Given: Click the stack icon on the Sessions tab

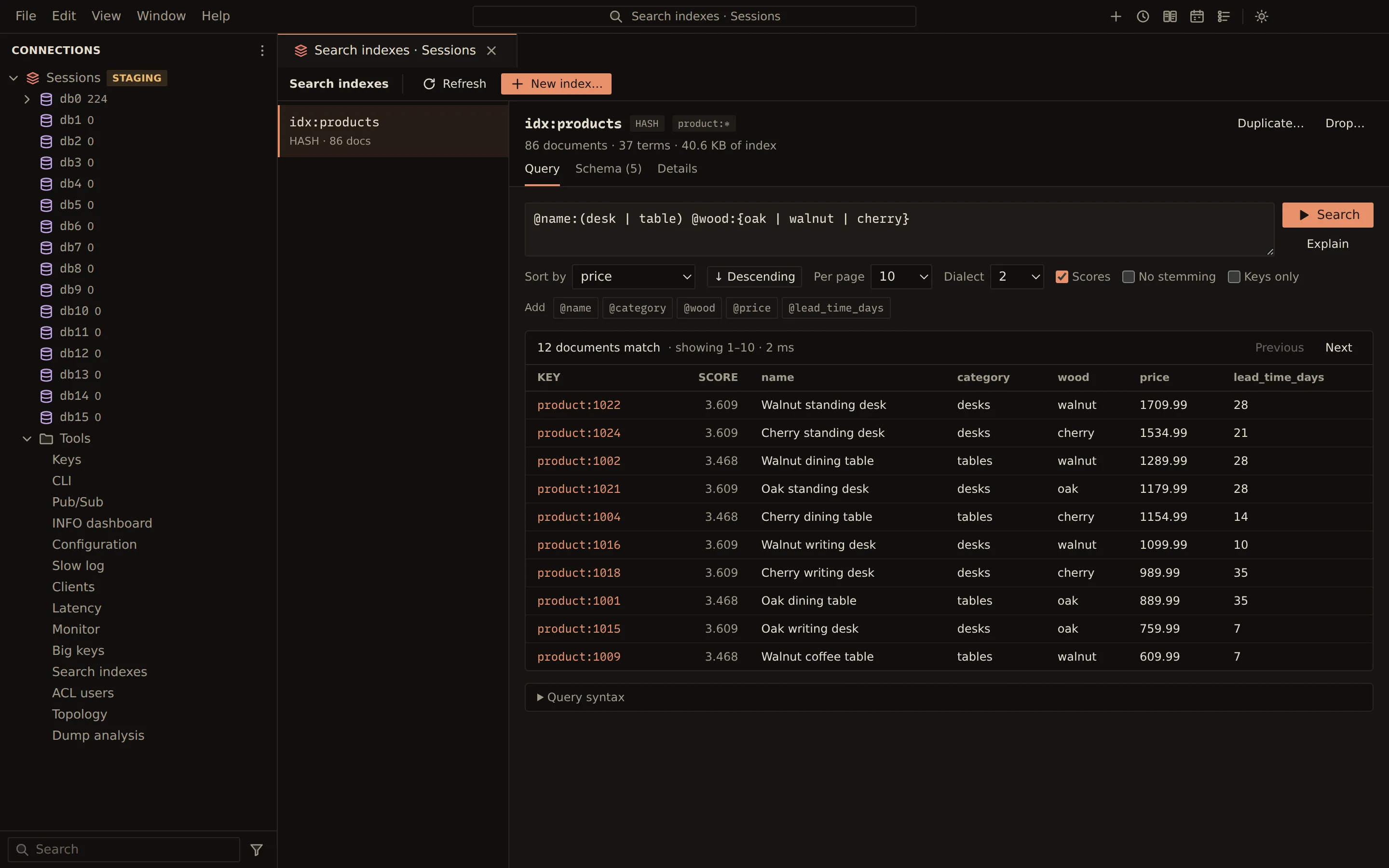Looking at the screenshot, I should click(x=301, y=51).
